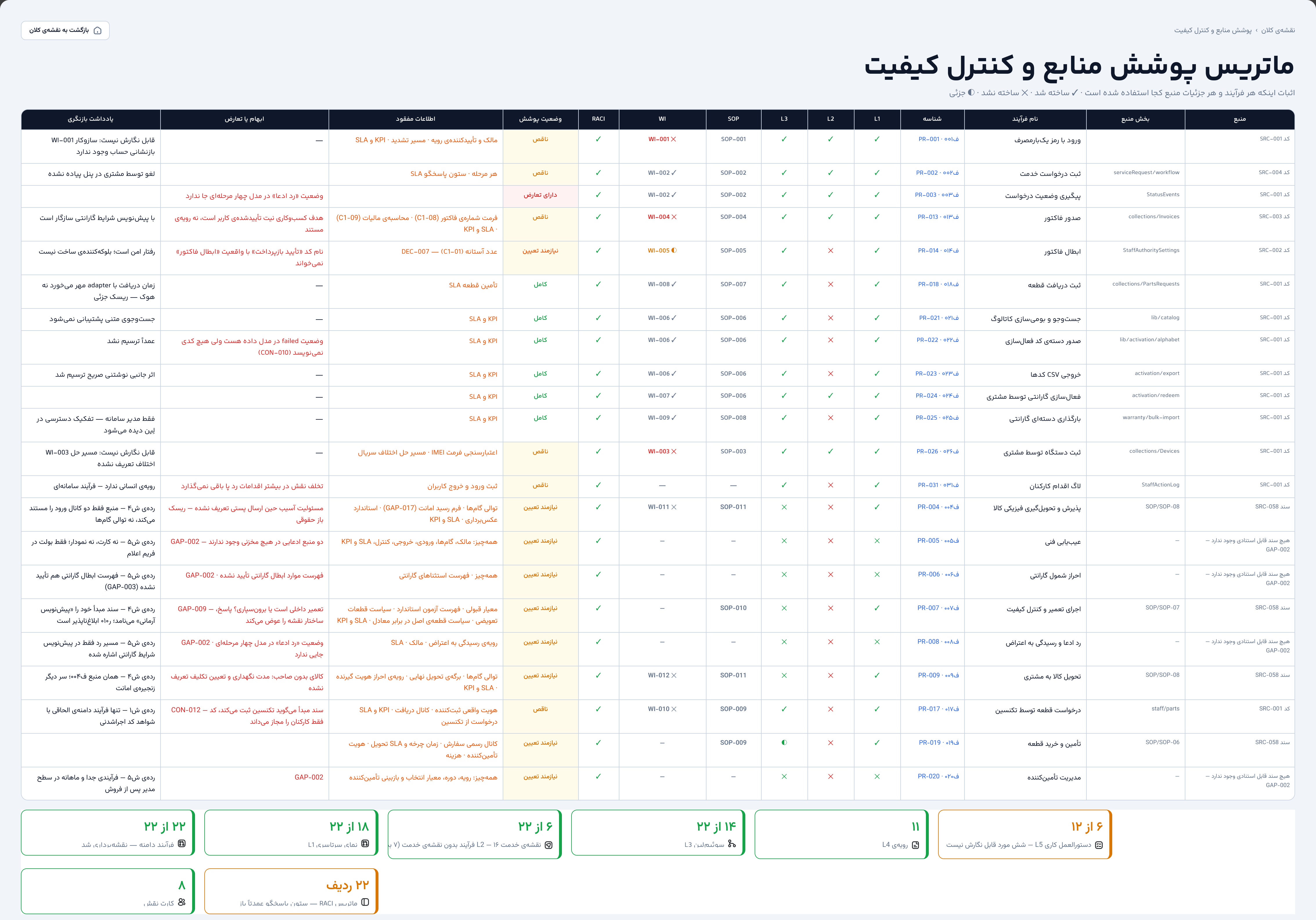Click the یادداشت بازنگری column header
This screenshot has height=920, width=1316.
click(91, 119)
